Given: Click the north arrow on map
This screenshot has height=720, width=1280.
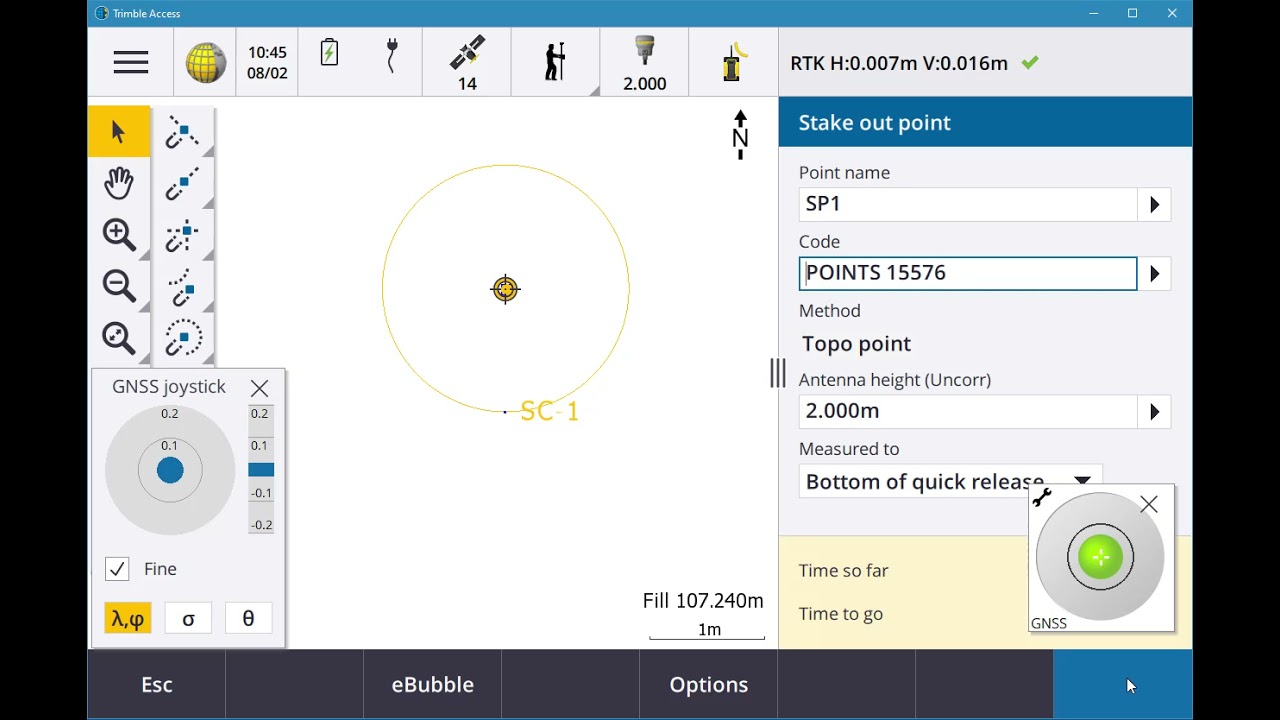Looking at the screenshot, I should 740,135.
